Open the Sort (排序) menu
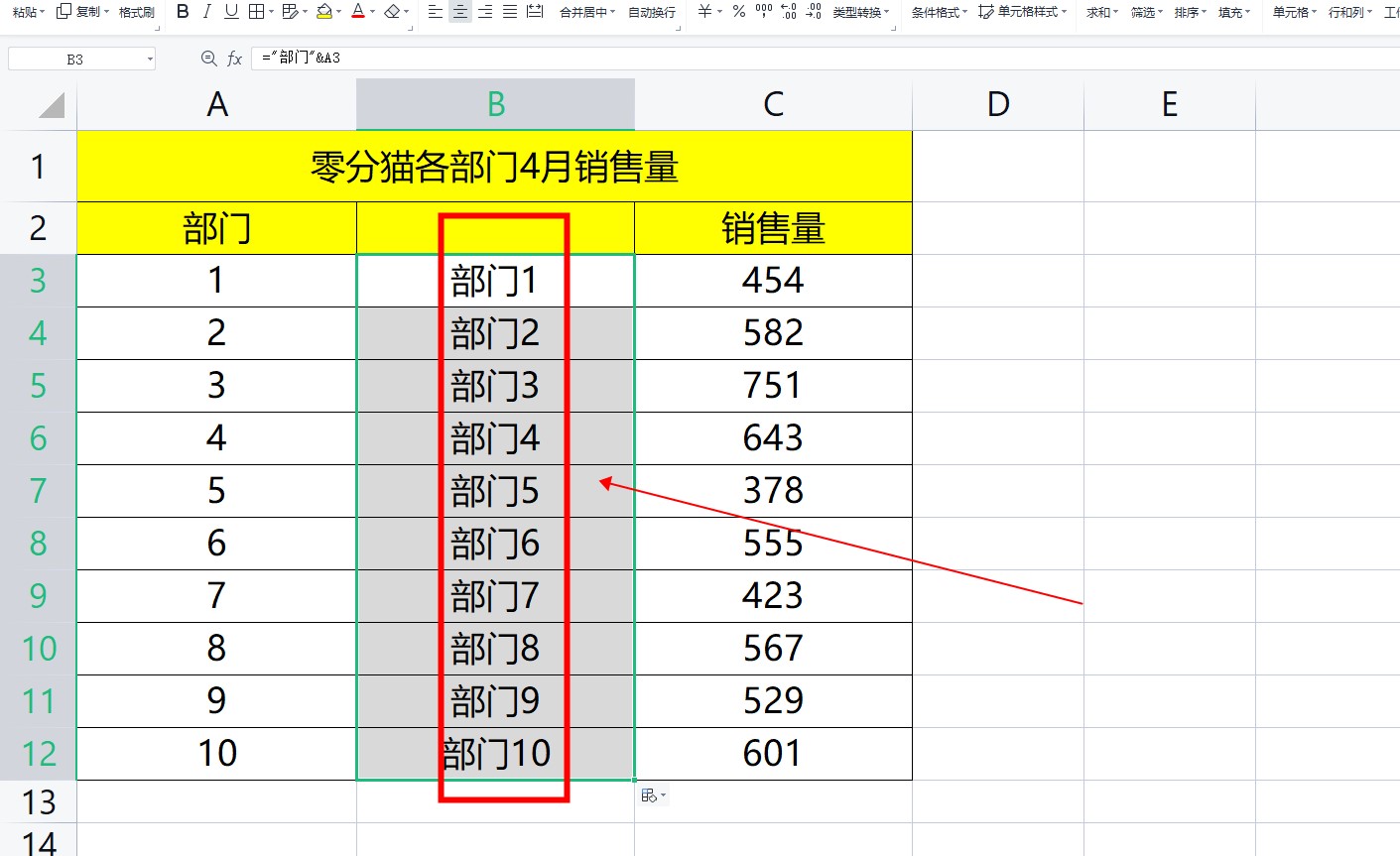Viewport: 1400px width, 856px height. tap(1190, 12)
